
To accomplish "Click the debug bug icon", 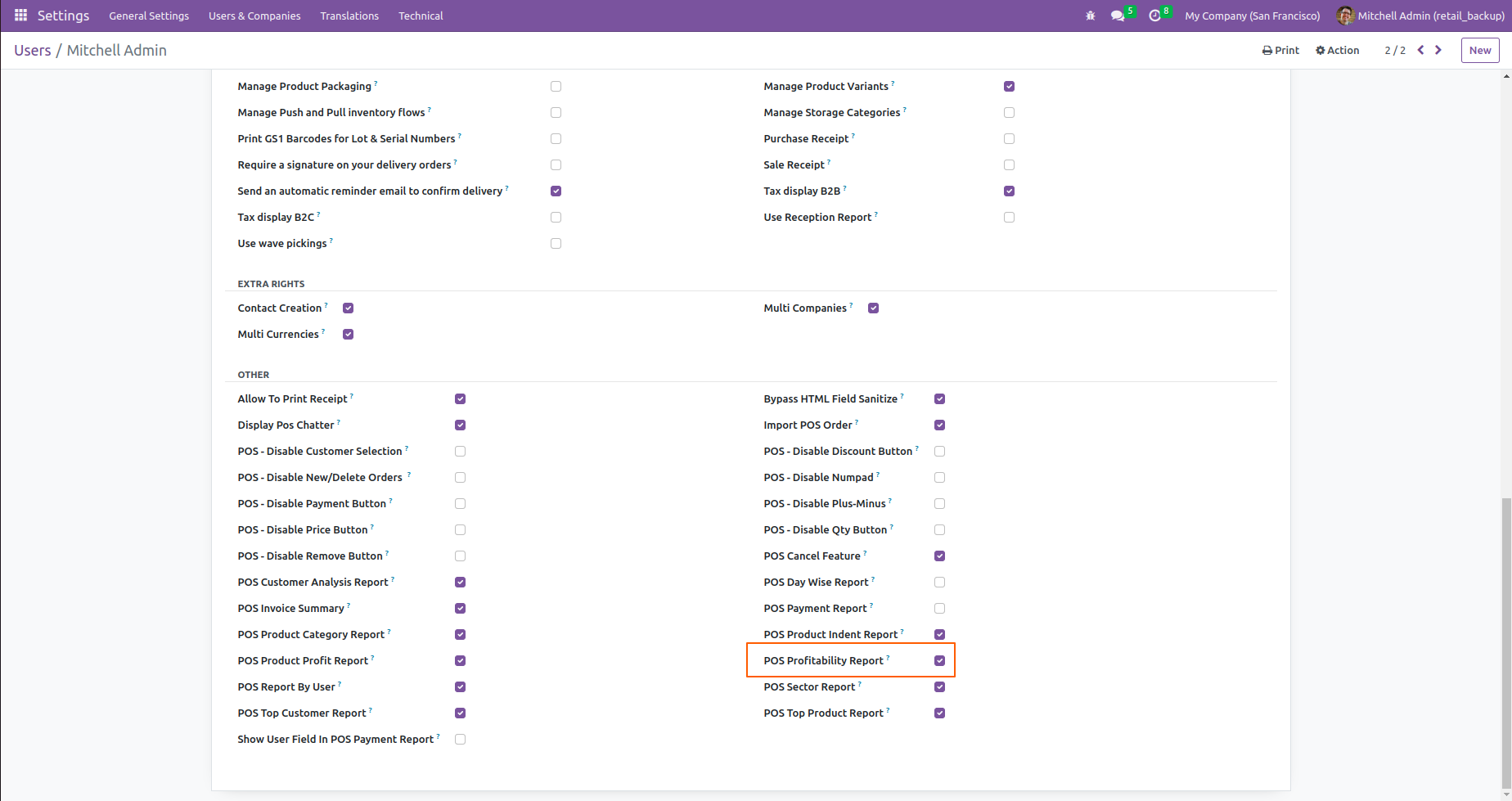I will [1090, 16].
